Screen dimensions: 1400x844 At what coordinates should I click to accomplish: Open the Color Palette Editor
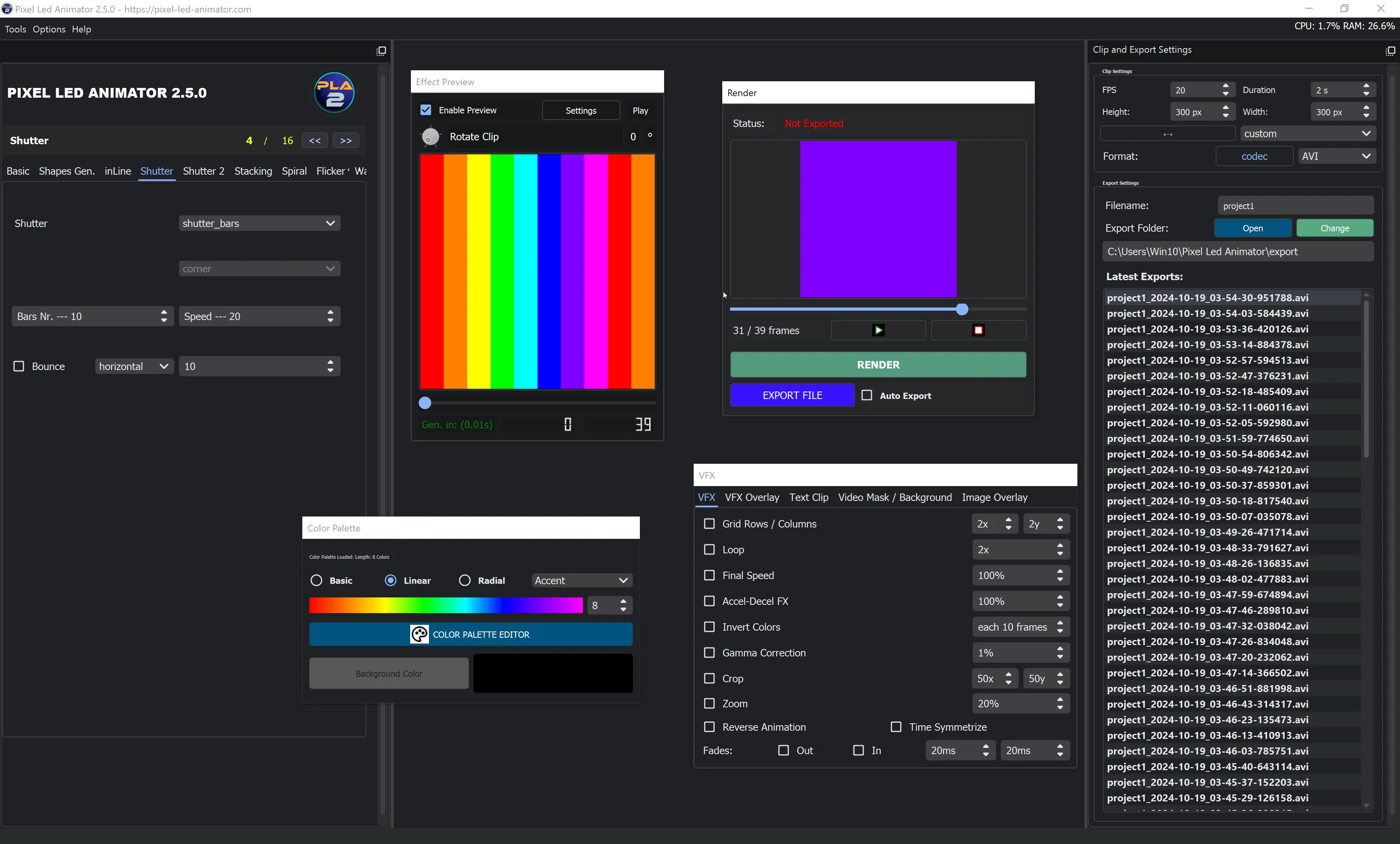click(470, 634)
